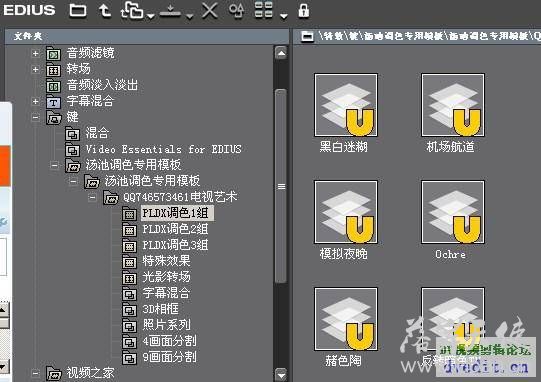This screenshot has height=382, width=541.
Task: Click the icon beside 光影转场
Action: coord(129,278)
